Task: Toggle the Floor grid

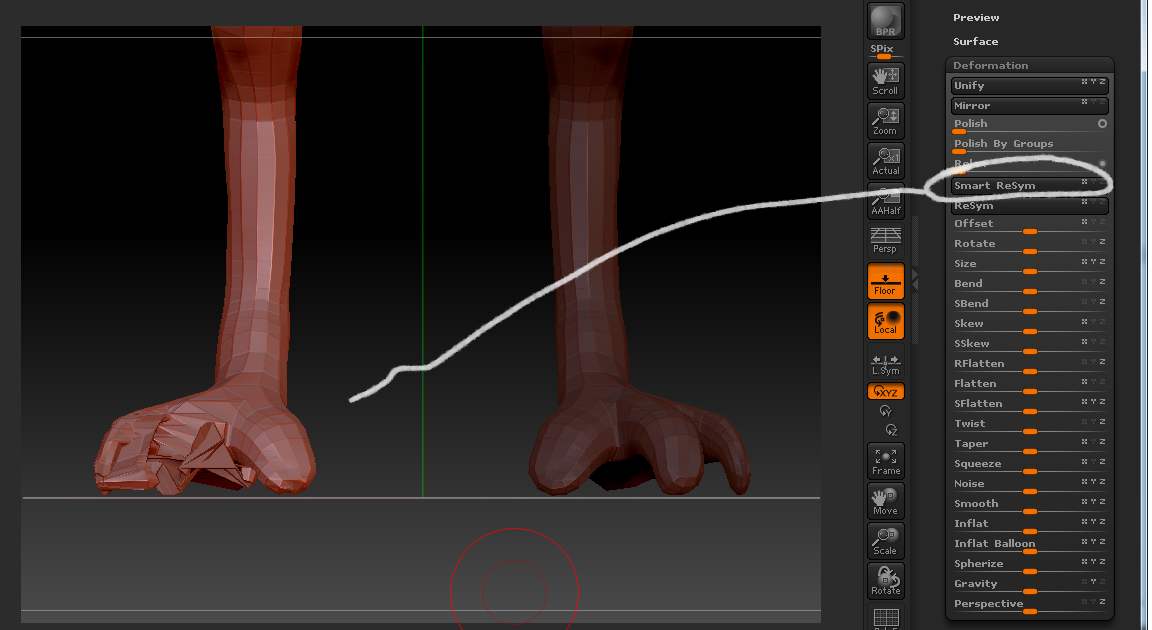Action: (884, 283)
